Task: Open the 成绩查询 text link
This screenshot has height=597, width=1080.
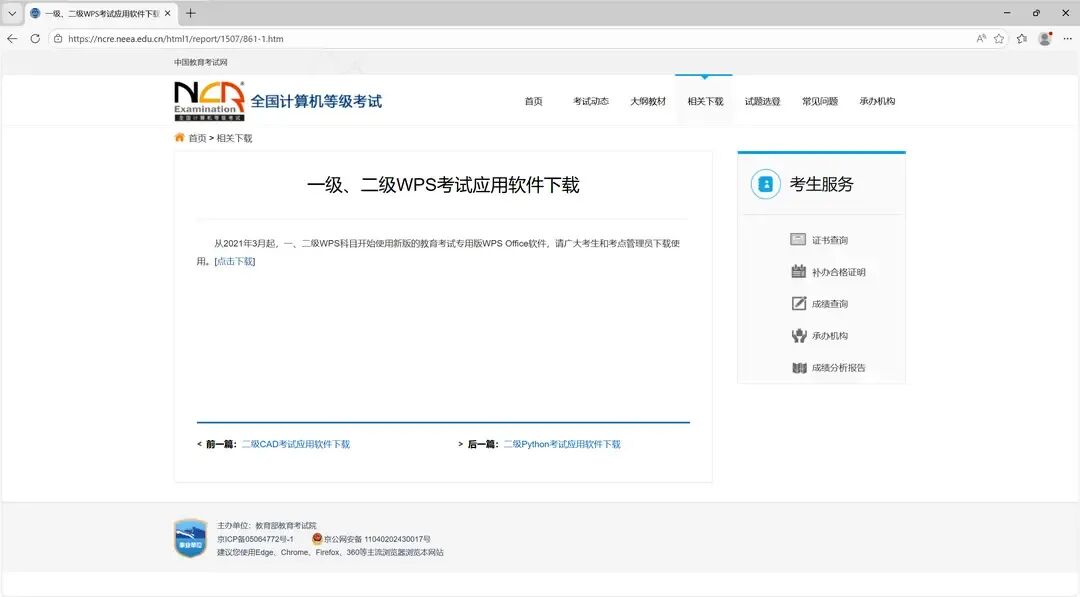Action: pyautogui.click(x=829, y=304)
